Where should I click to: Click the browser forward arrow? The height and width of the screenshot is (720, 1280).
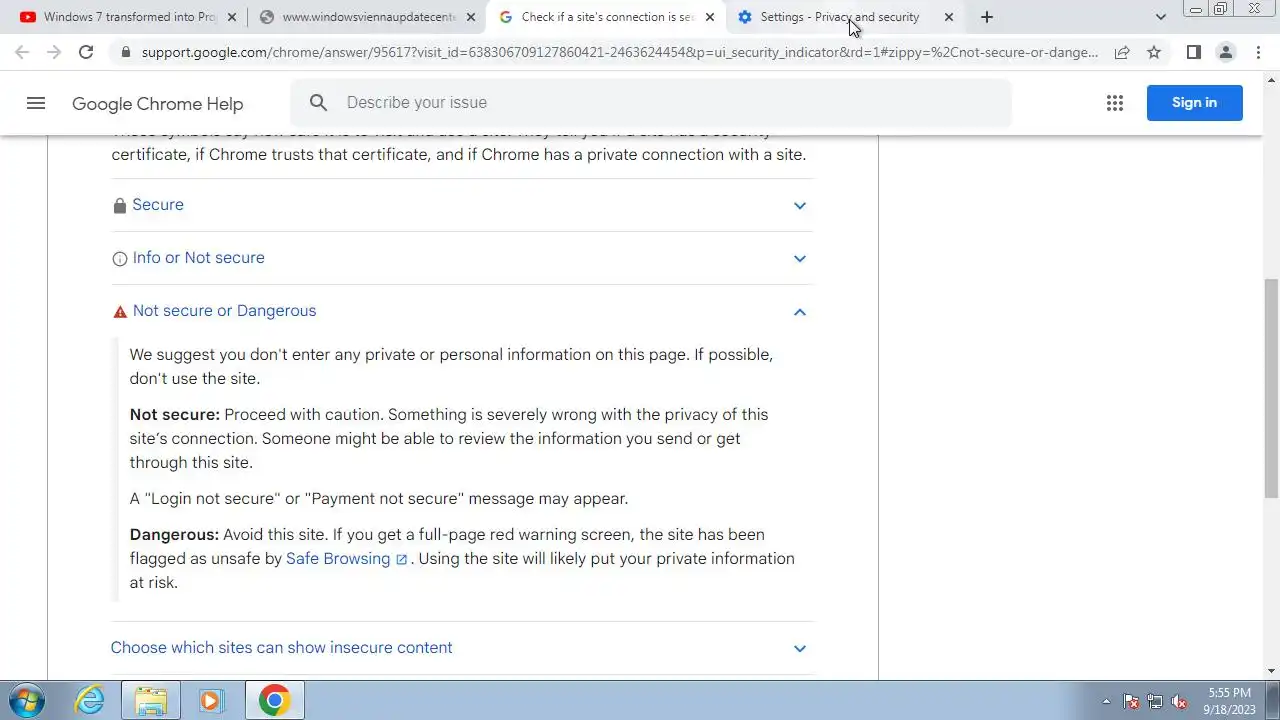pos(54,52)
